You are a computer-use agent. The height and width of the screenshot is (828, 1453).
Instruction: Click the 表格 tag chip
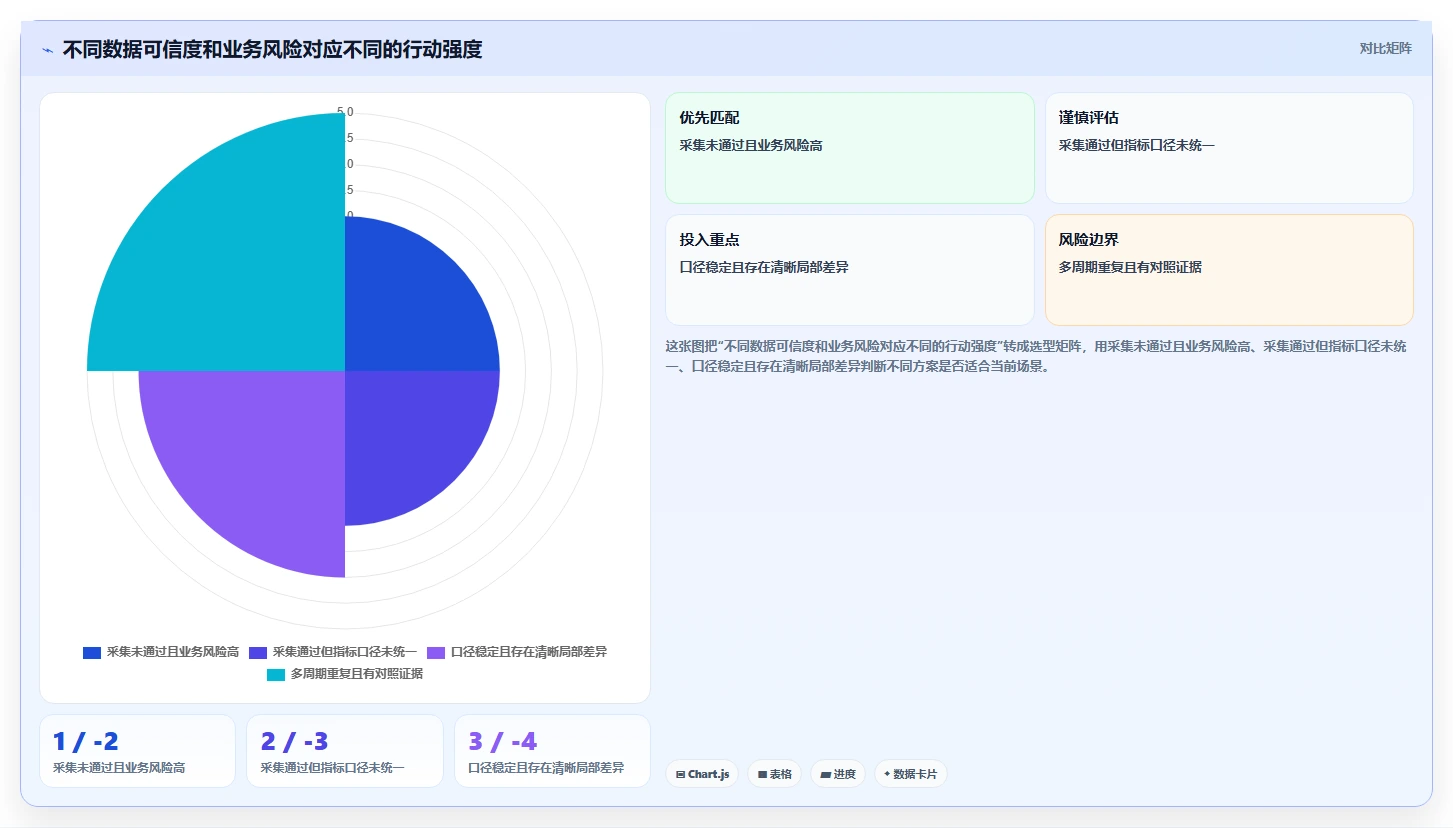pyautogui.click(x=774, y=774)
